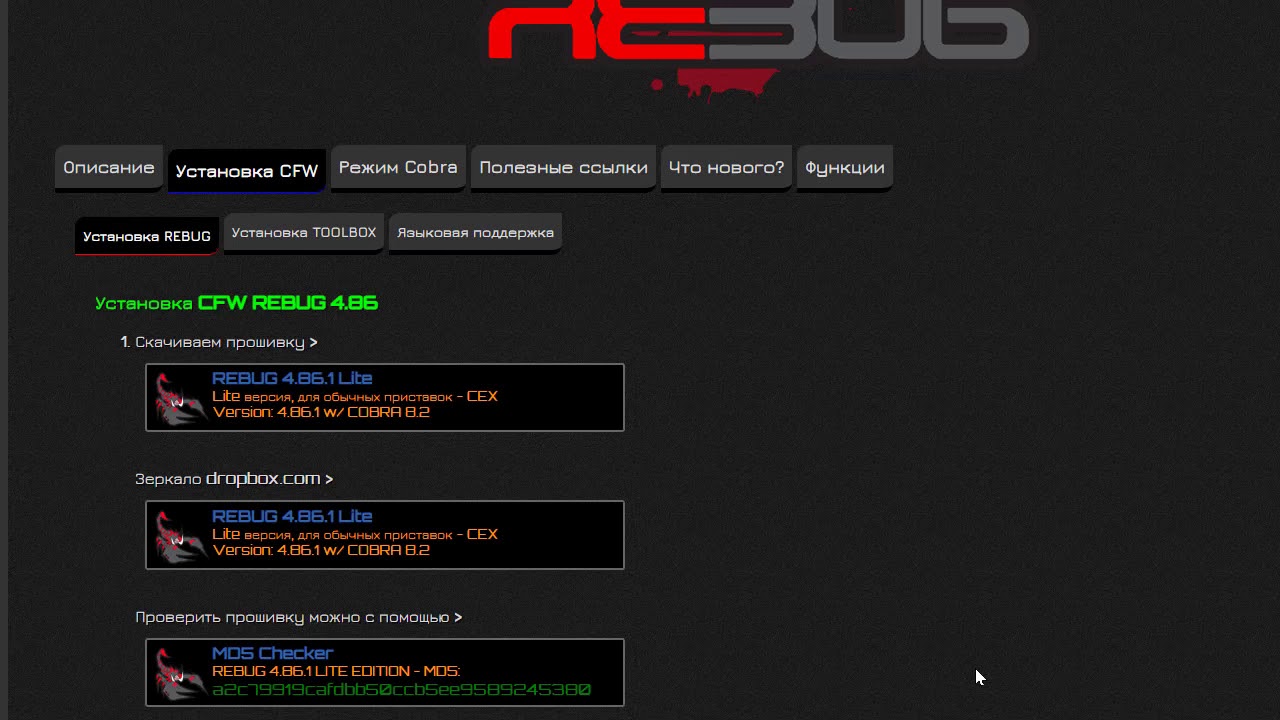The image size is (1280, 720).
Task: Open the Полезные ссылки tab
Action: 563,168
